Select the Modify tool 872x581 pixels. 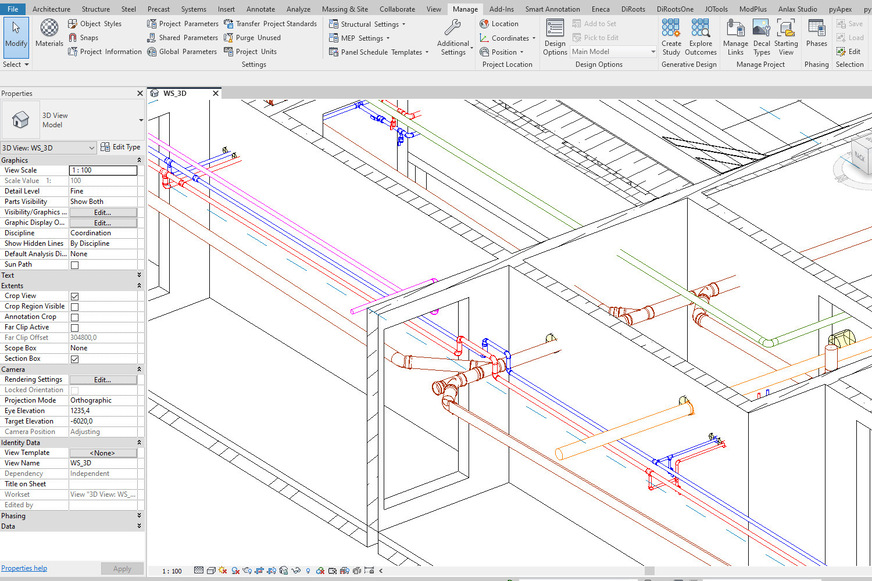pos(15,34)
